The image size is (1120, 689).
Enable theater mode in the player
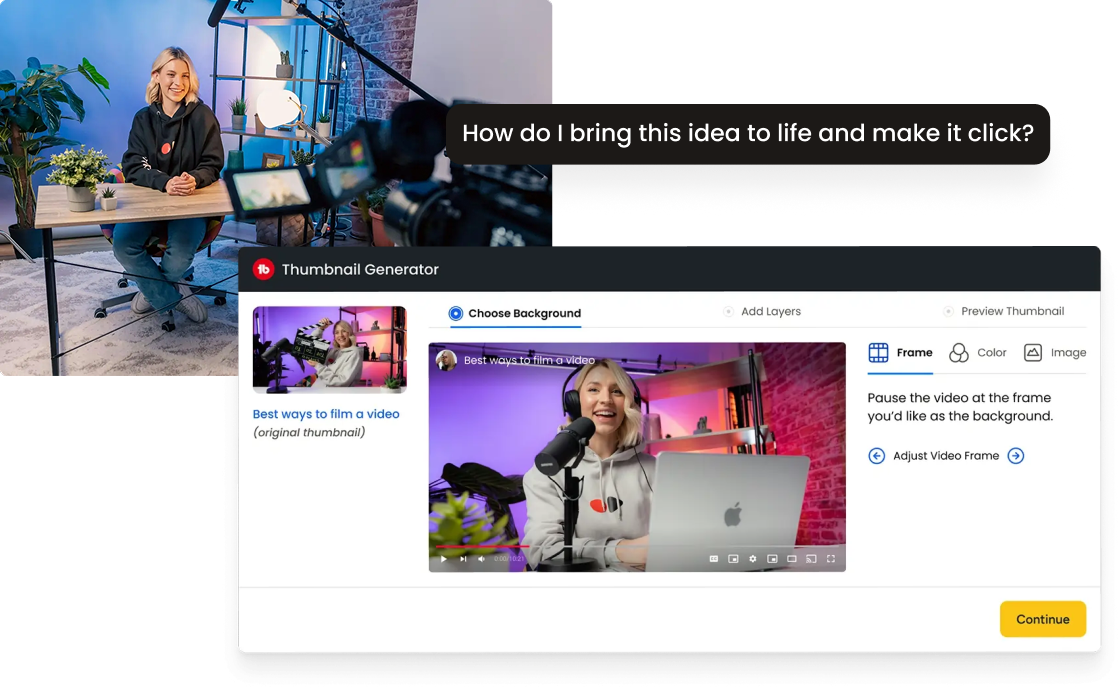(791, 559)
